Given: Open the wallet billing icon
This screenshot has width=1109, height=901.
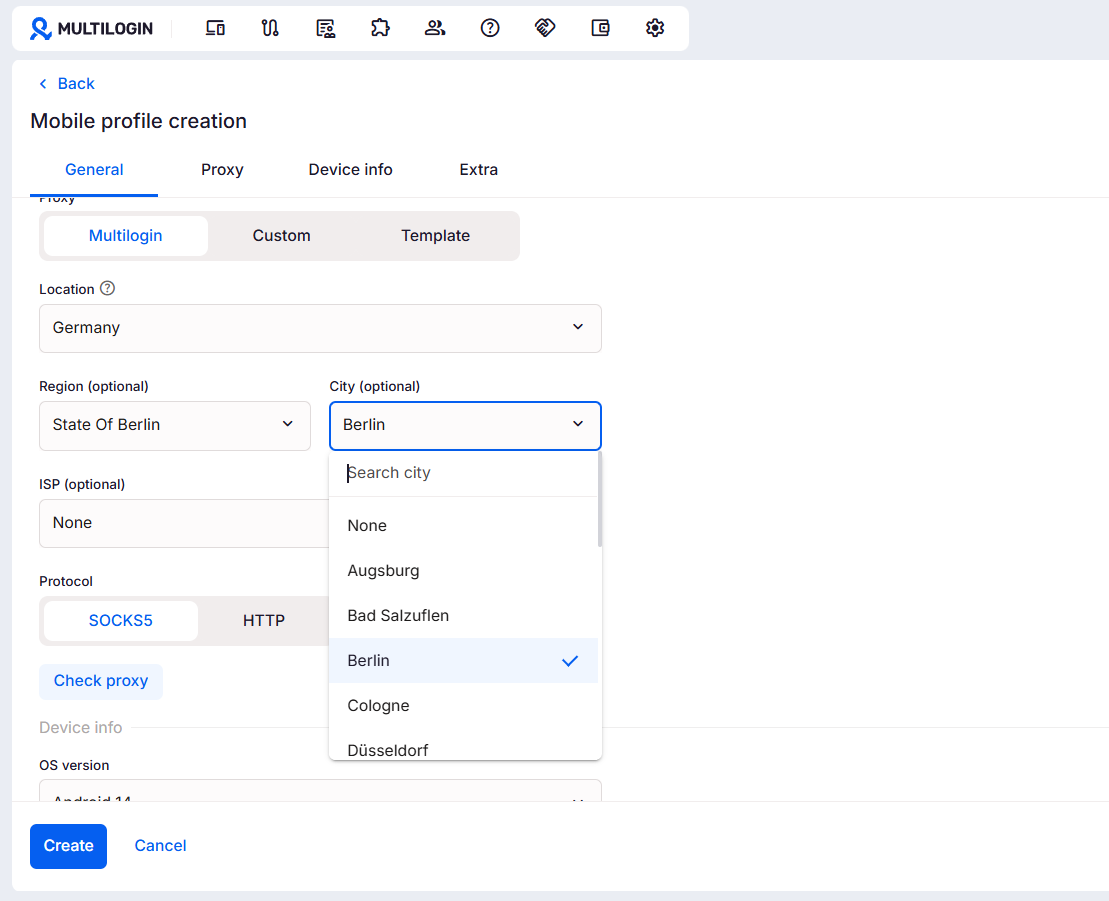Looking at the screenshot, I should tap(600, 28).
